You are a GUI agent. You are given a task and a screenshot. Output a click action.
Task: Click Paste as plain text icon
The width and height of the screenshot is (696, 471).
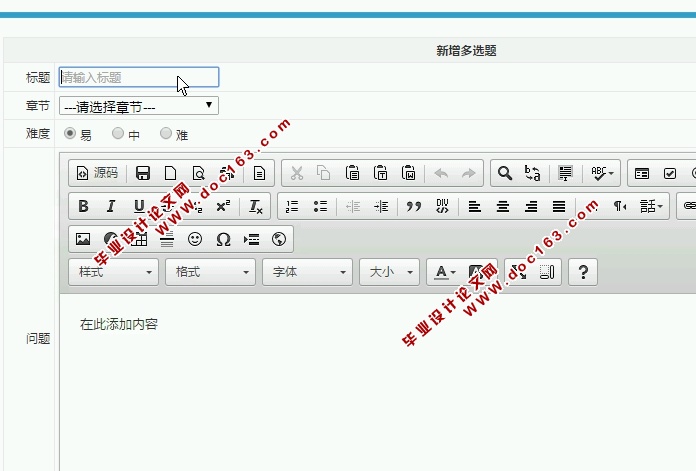click(380, 173)
